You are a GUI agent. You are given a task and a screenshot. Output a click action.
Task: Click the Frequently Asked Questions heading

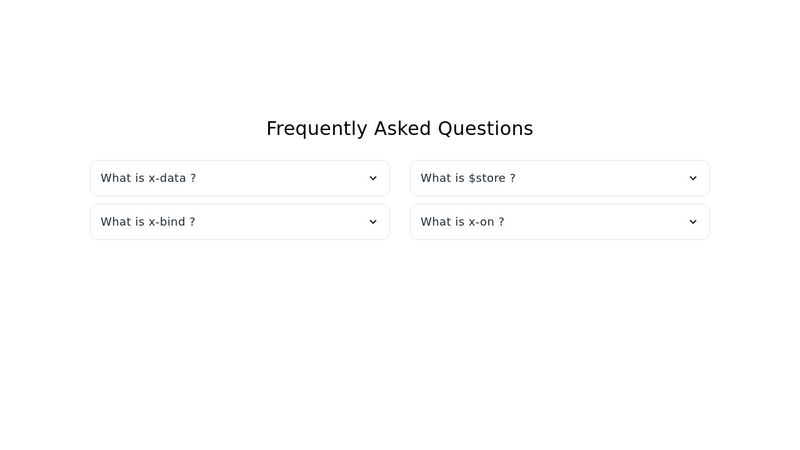coord(400,129)
